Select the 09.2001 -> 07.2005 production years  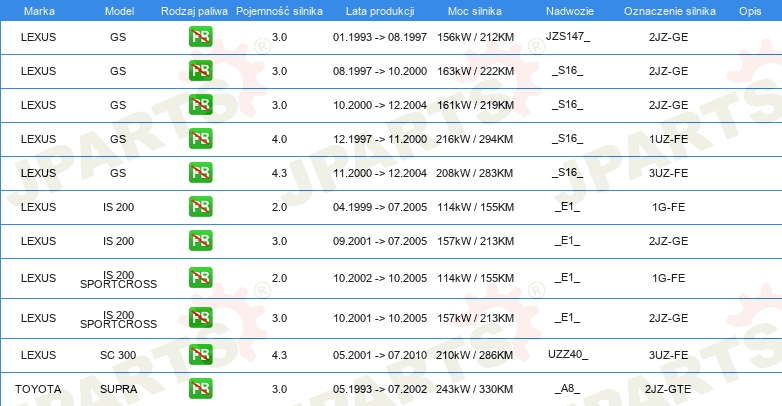point(380,241)
